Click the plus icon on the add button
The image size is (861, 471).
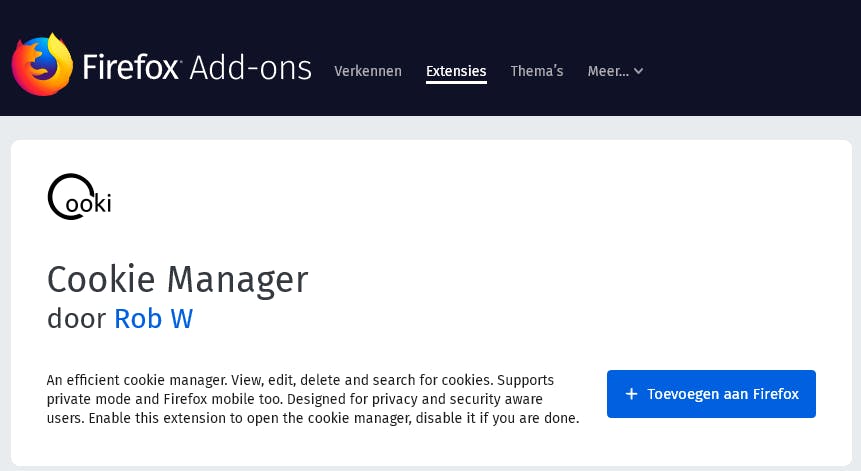(631, 394)
